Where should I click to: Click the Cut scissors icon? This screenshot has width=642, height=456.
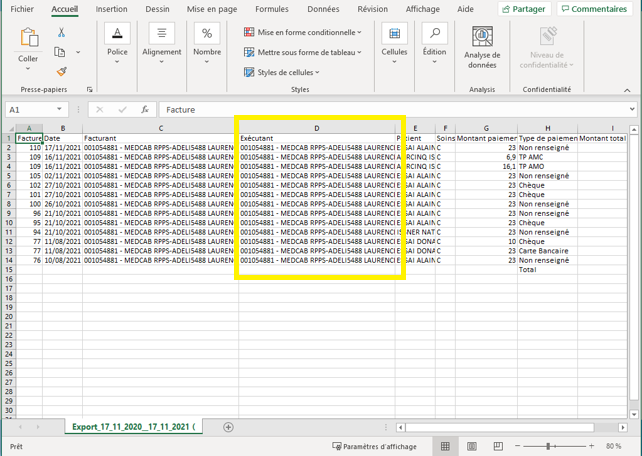tap(61, 32)
